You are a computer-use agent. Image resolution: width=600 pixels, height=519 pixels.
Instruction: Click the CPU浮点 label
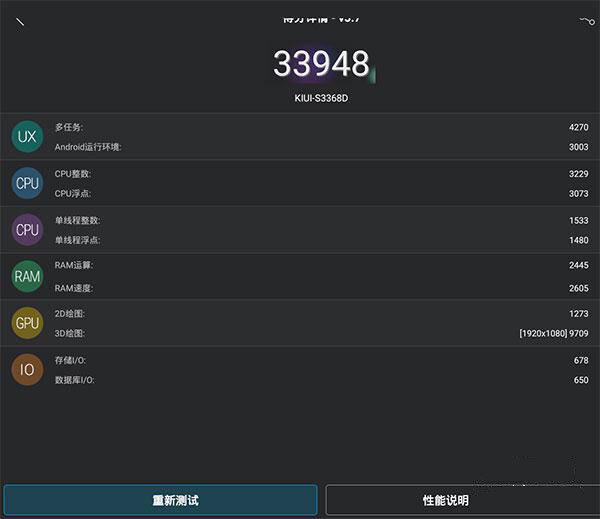[73, 194]
